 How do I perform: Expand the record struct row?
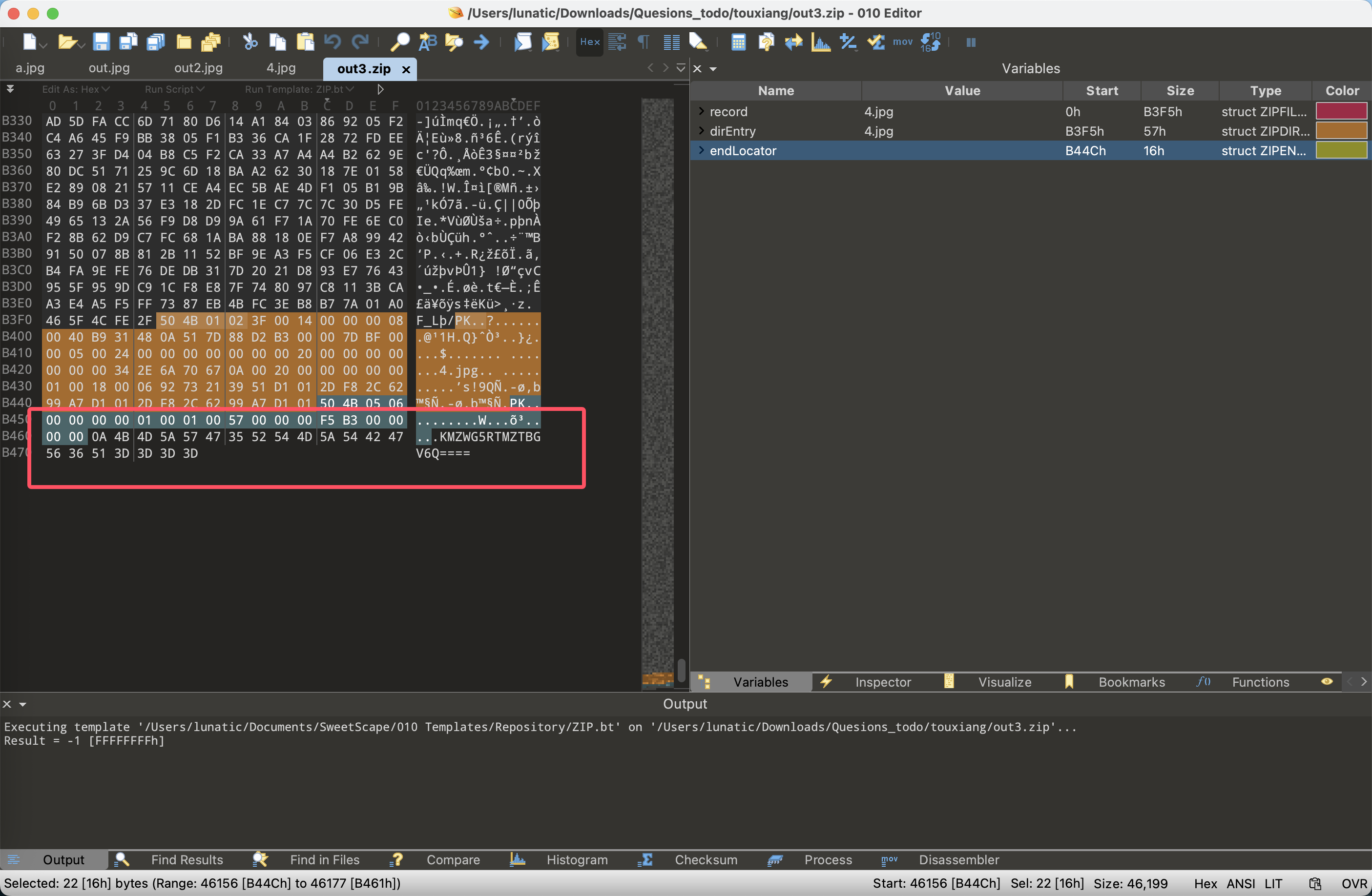[701, 111]
